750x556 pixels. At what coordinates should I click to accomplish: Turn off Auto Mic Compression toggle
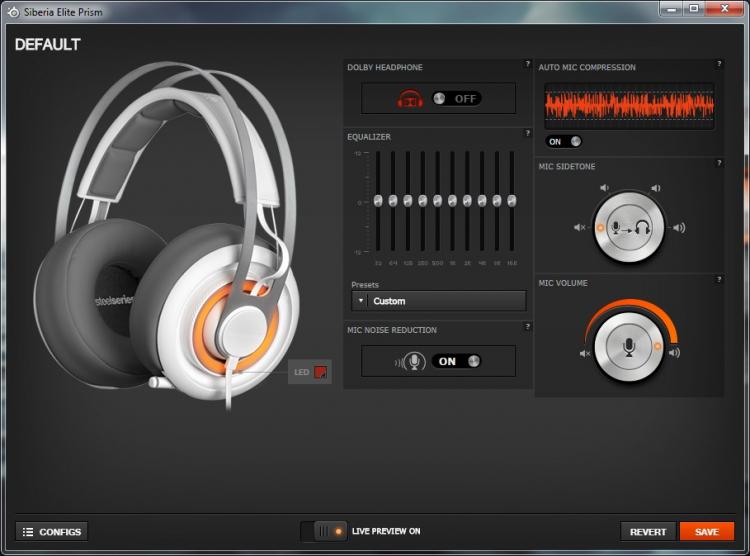[x=563, y=142]
